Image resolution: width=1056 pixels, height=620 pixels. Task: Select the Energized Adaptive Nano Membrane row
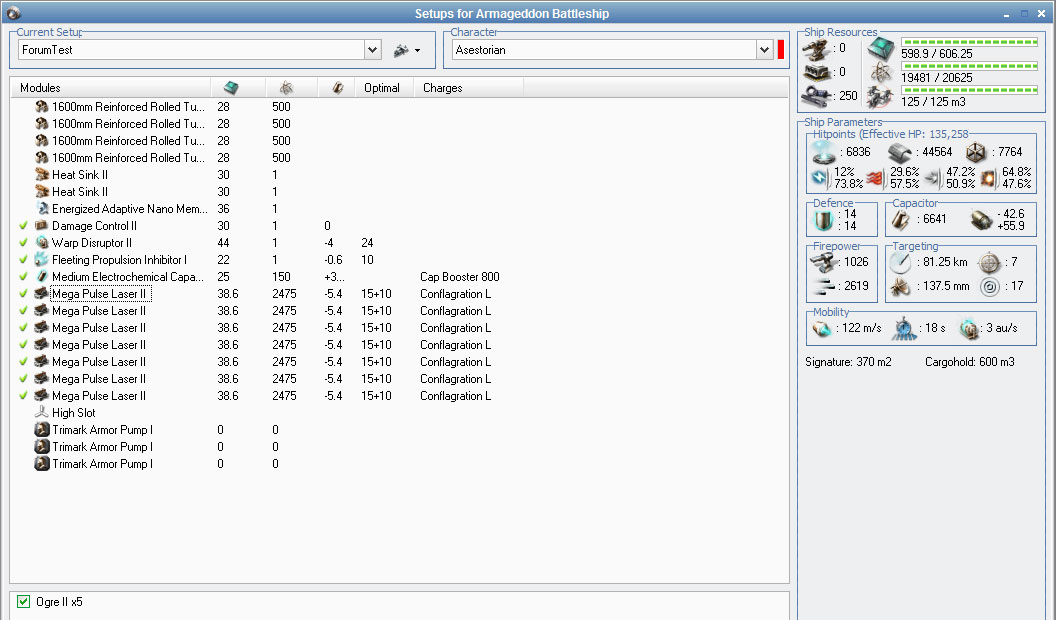(x=399, y=209)
